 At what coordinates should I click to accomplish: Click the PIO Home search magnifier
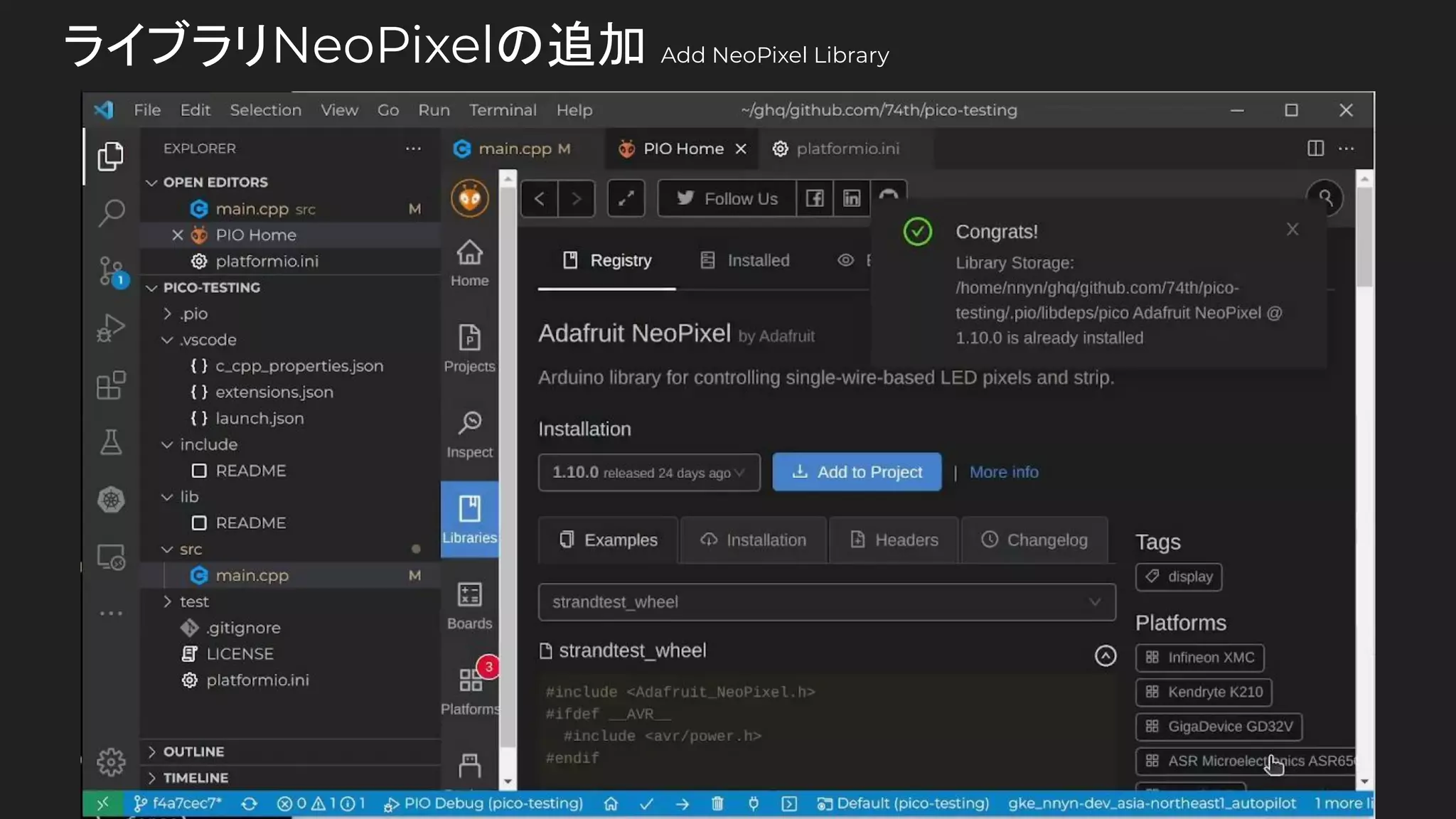1325,198
